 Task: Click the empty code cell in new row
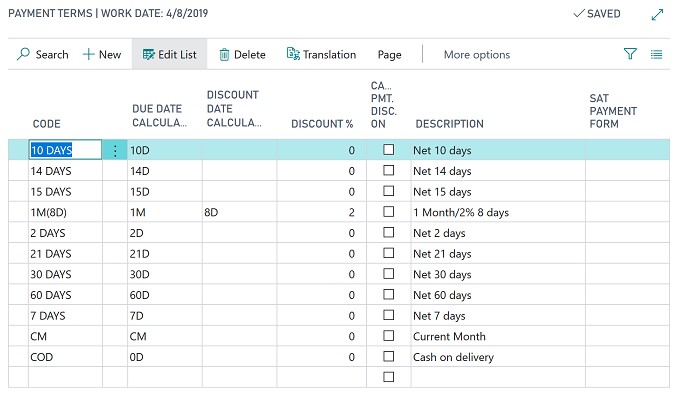point(65,377)
